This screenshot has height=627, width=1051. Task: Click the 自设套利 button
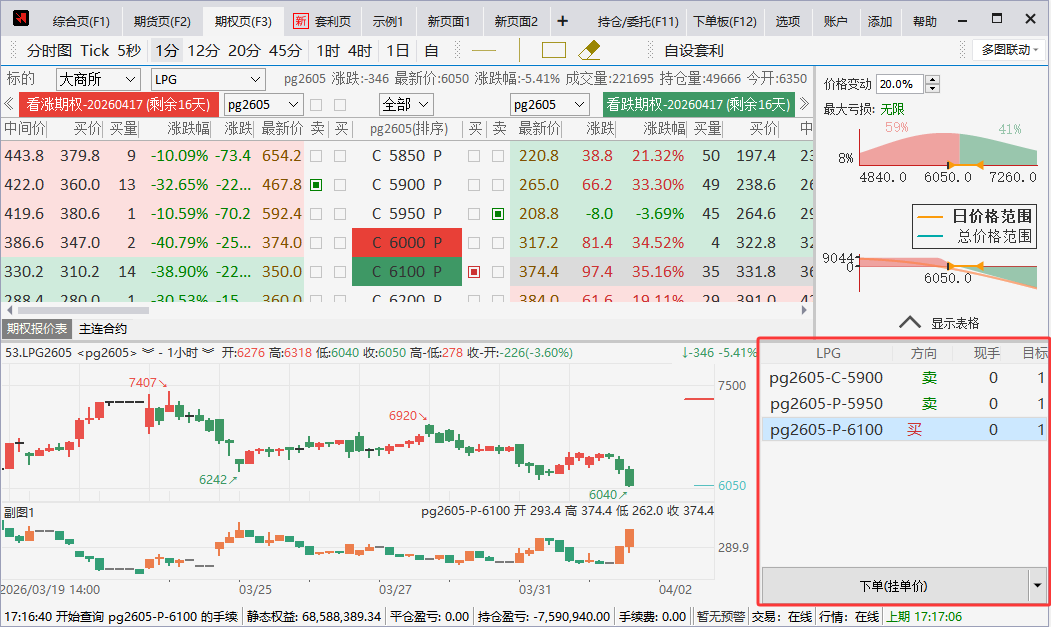click(693, 50)
